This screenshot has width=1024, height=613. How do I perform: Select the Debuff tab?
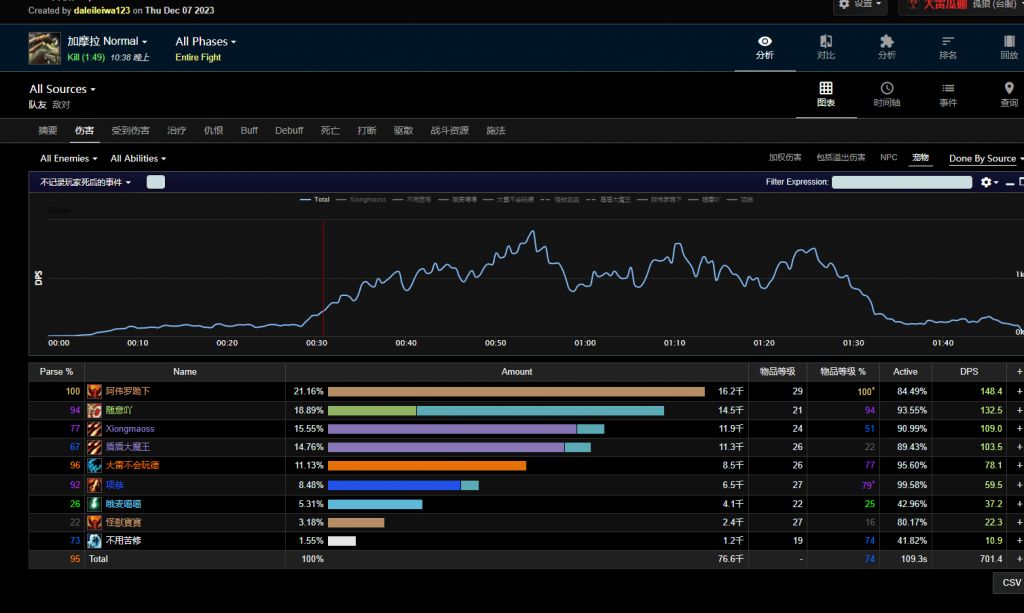(x=289, y=131)
